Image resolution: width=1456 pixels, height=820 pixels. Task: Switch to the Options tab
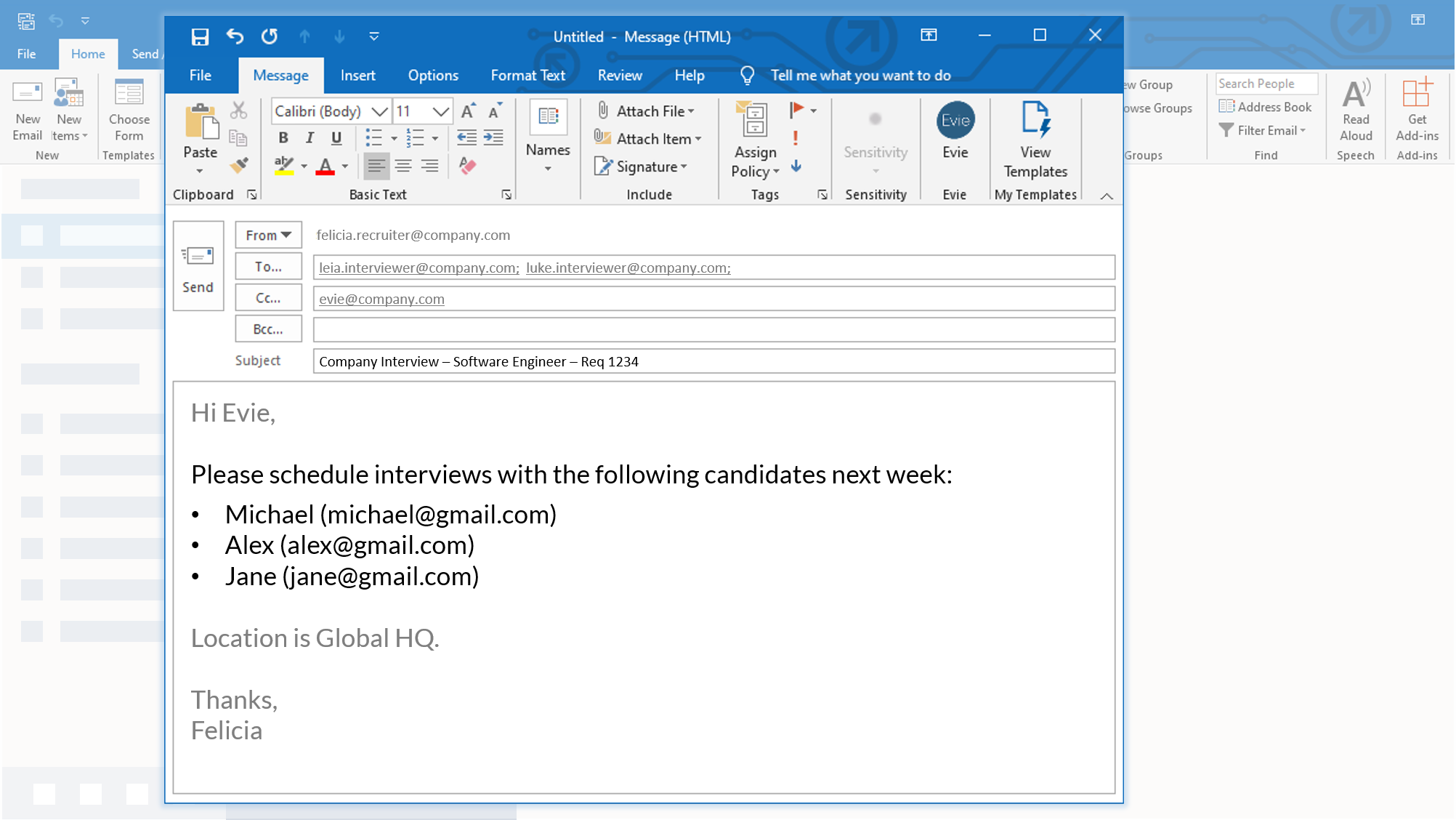(433, 76)
